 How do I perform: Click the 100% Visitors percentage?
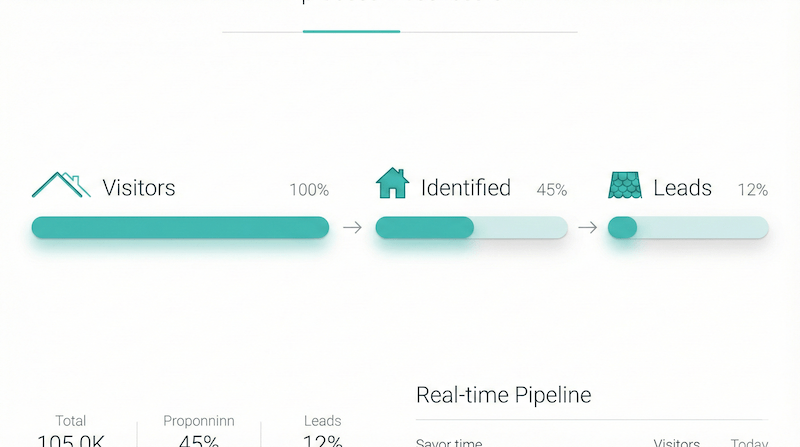tap(309, 190)
